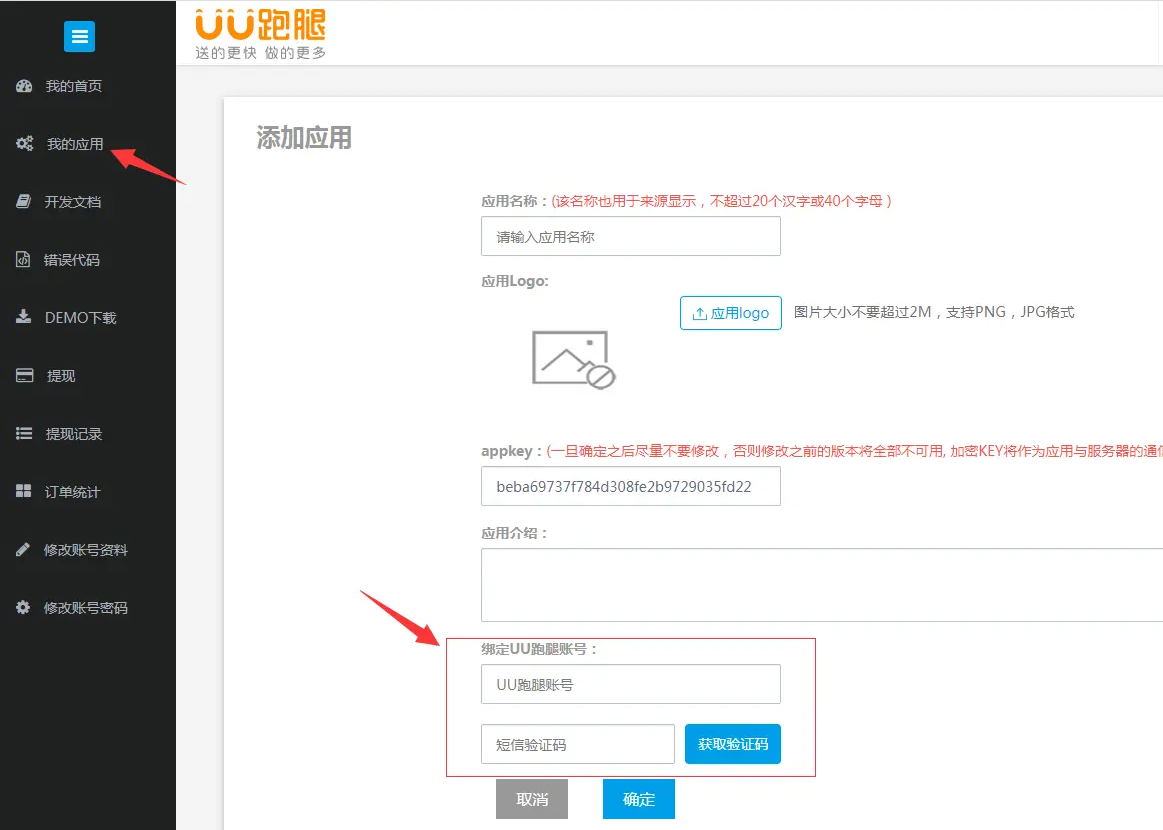
Task: Click the 应用名称 field label
Action: click(515, 201)
